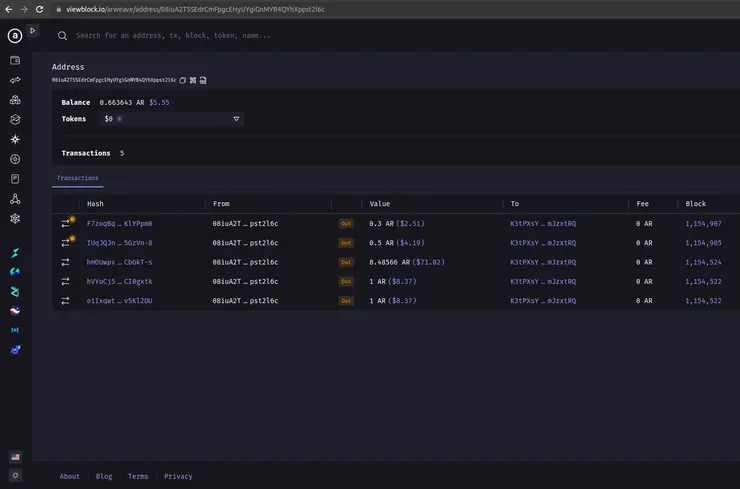Switch to the blue-purple planet chain logo
The height and width of the screenshot is (489, 740).
[x=15, y=350]
